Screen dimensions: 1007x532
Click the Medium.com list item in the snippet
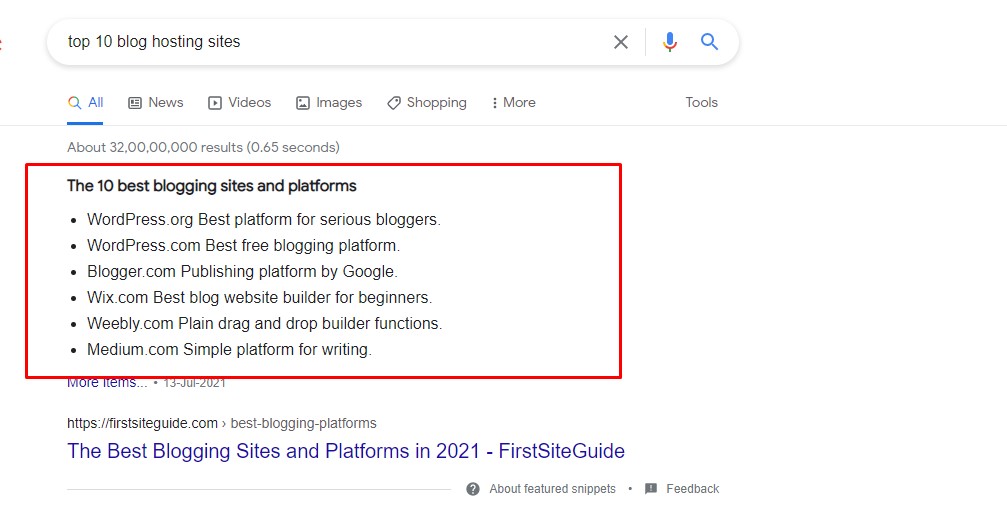(229, 349)
